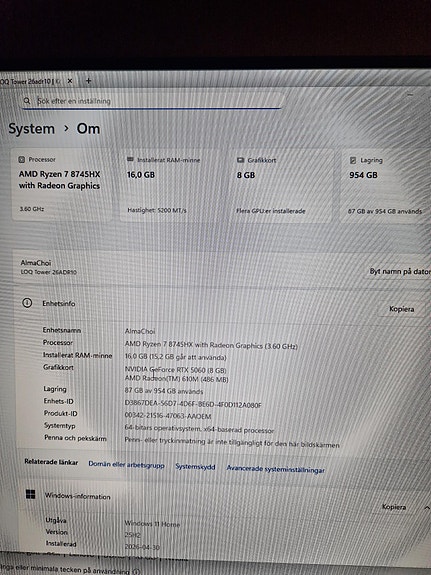Screen dimensions: 431x575
Task: Click Flera GPU:er installerade text
Action: (271, 211)
